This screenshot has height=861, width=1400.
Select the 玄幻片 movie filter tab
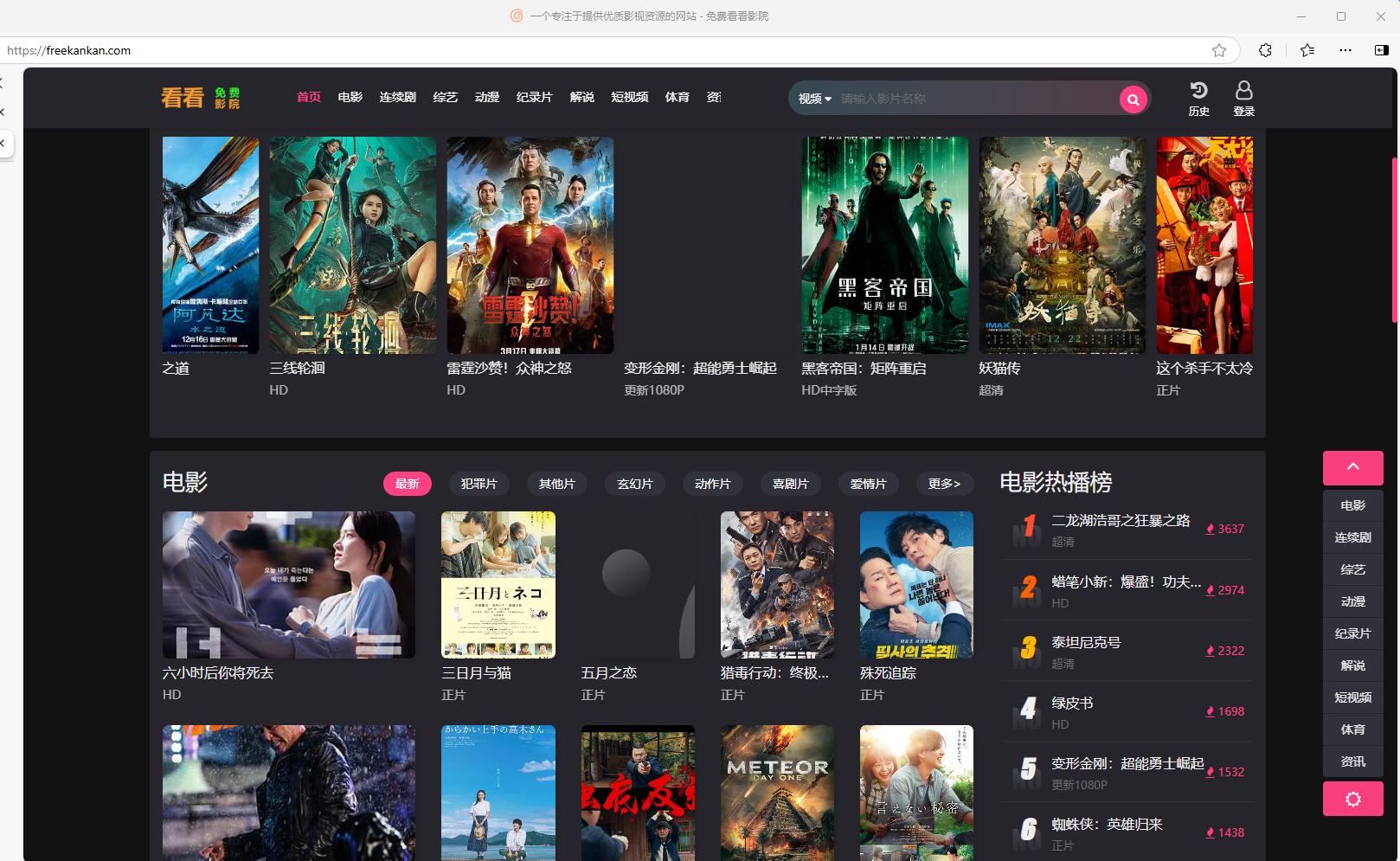[635, 484]
